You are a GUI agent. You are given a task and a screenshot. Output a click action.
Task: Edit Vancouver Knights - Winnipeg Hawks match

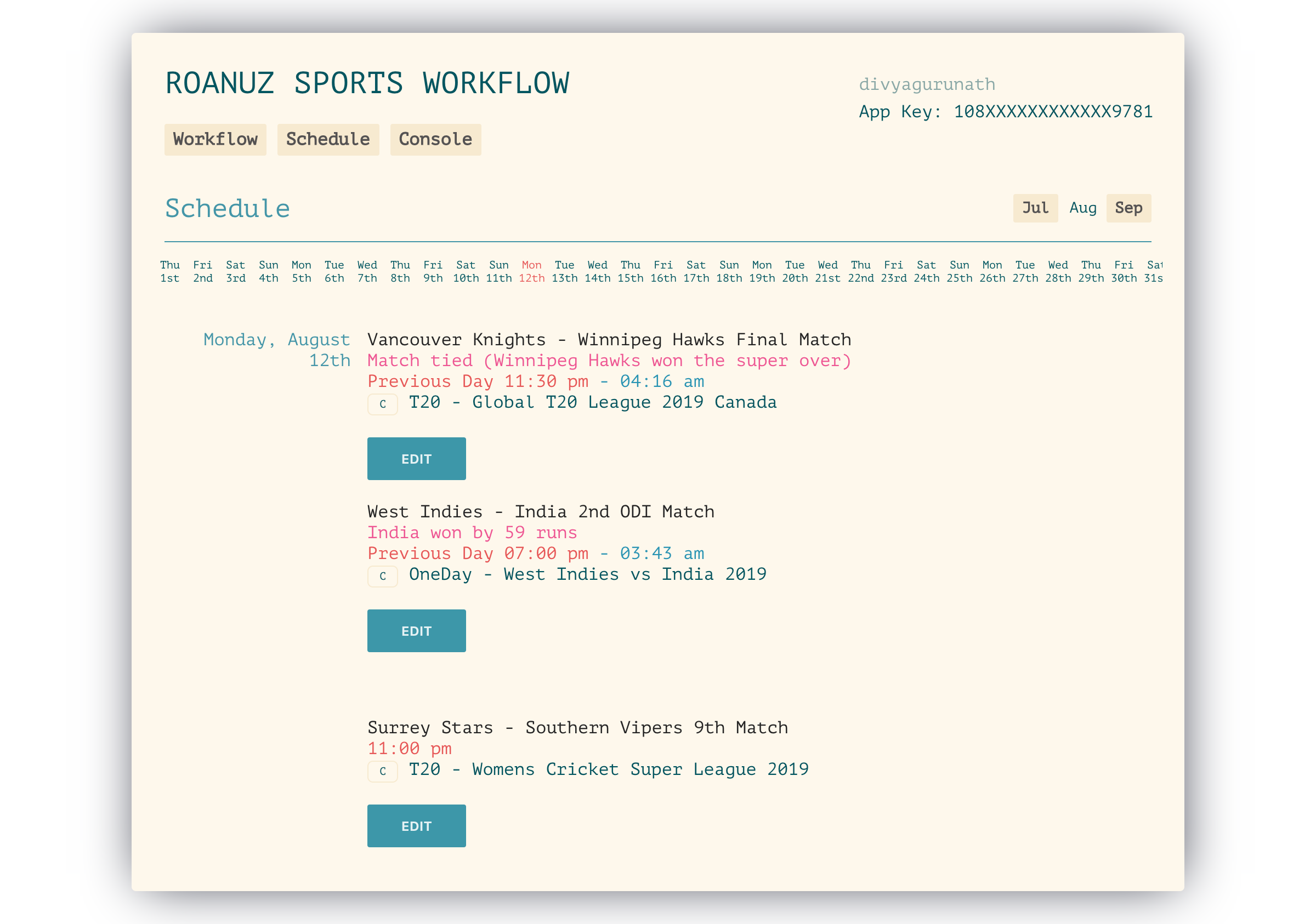[416, 458]
